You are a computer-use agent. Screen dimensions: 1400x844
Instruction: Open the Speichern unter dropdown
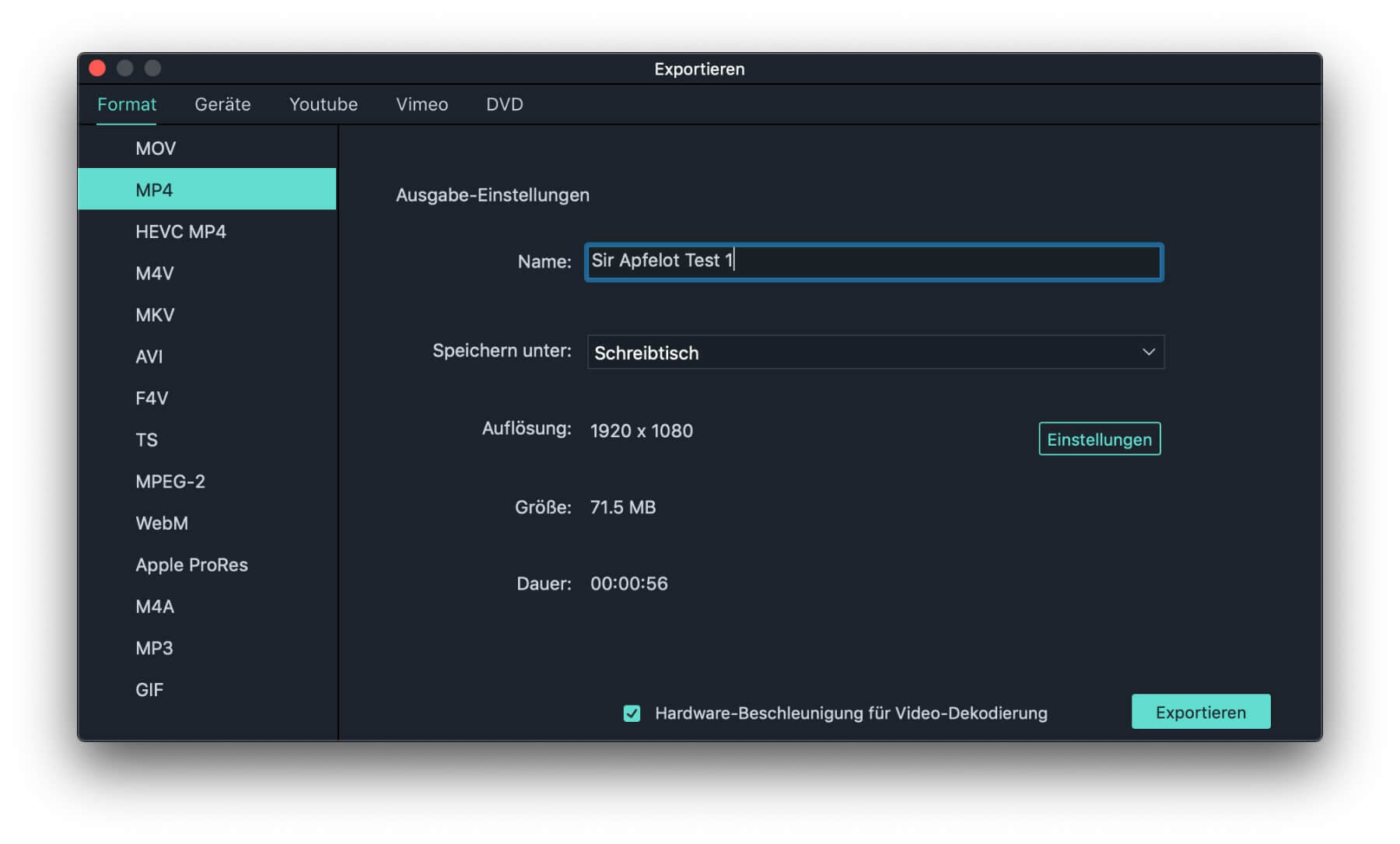click(876, 352)
